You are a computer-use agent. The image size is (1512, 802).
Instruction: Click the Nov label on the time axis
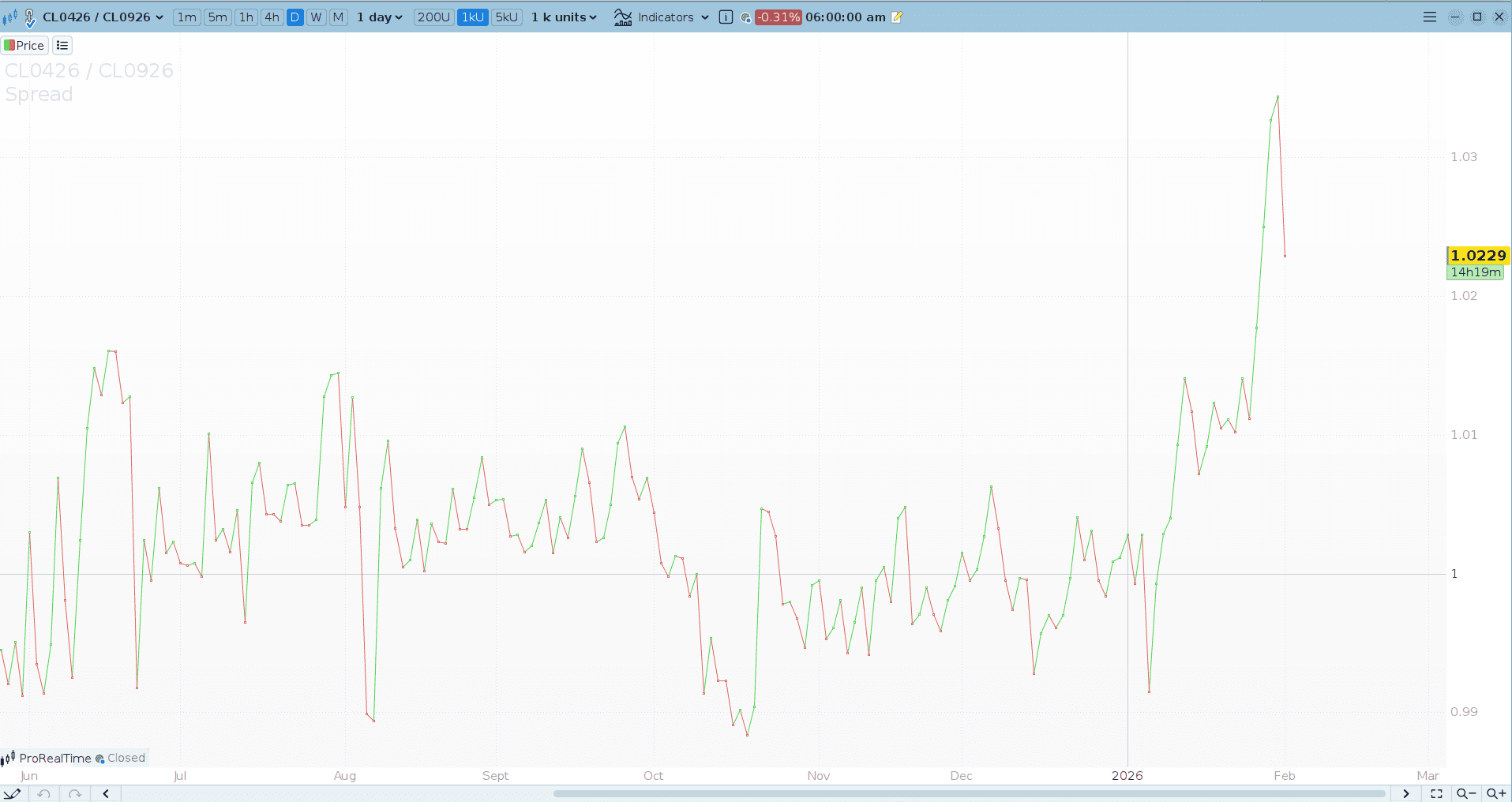(x=819, y=776)
